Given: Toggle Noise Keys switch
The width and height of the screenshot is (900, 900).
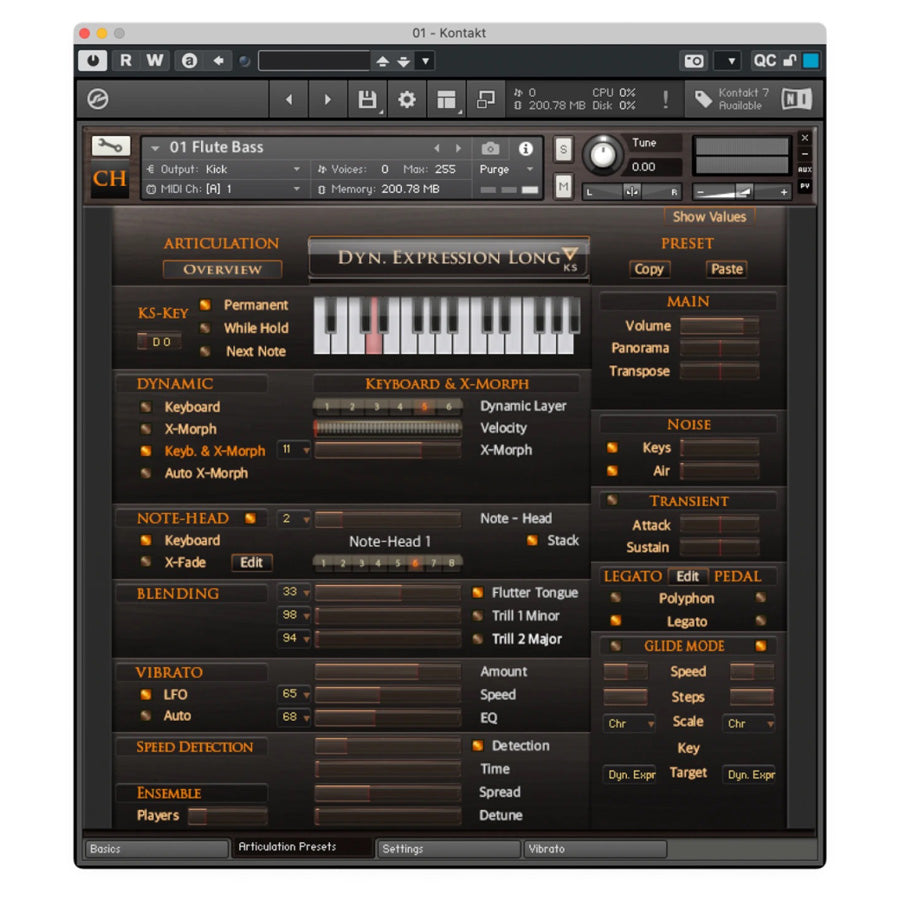Looking at the screenshot, I should (612, 448).
